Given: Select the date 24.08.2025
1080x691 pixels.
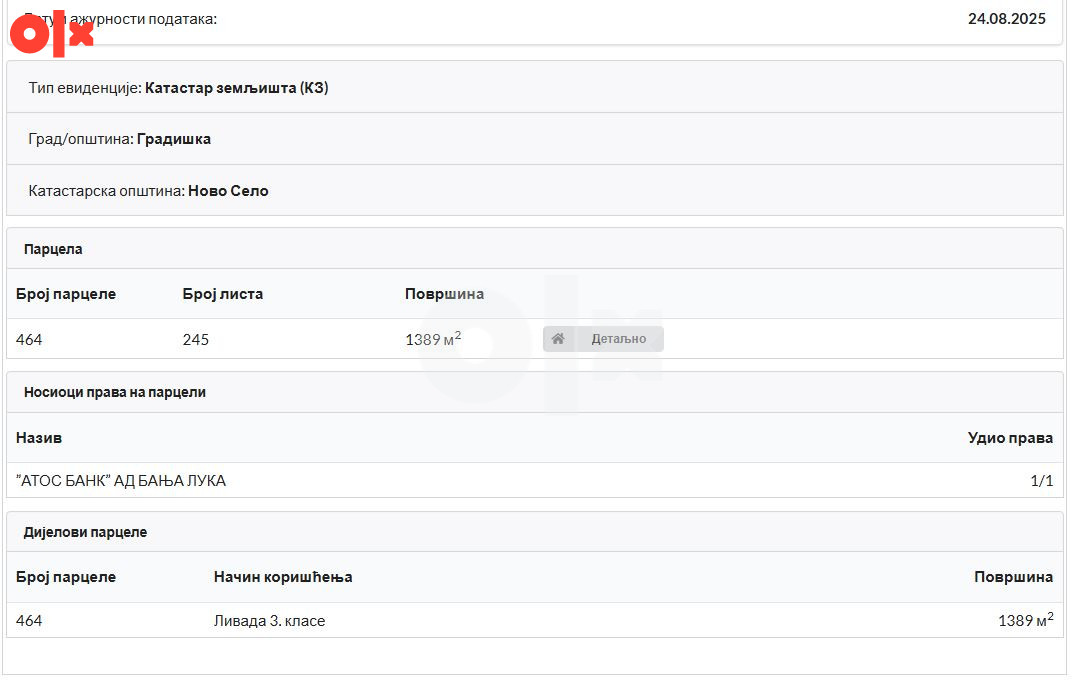Looking at the screenshot, I should click(x=1006, y=19).
